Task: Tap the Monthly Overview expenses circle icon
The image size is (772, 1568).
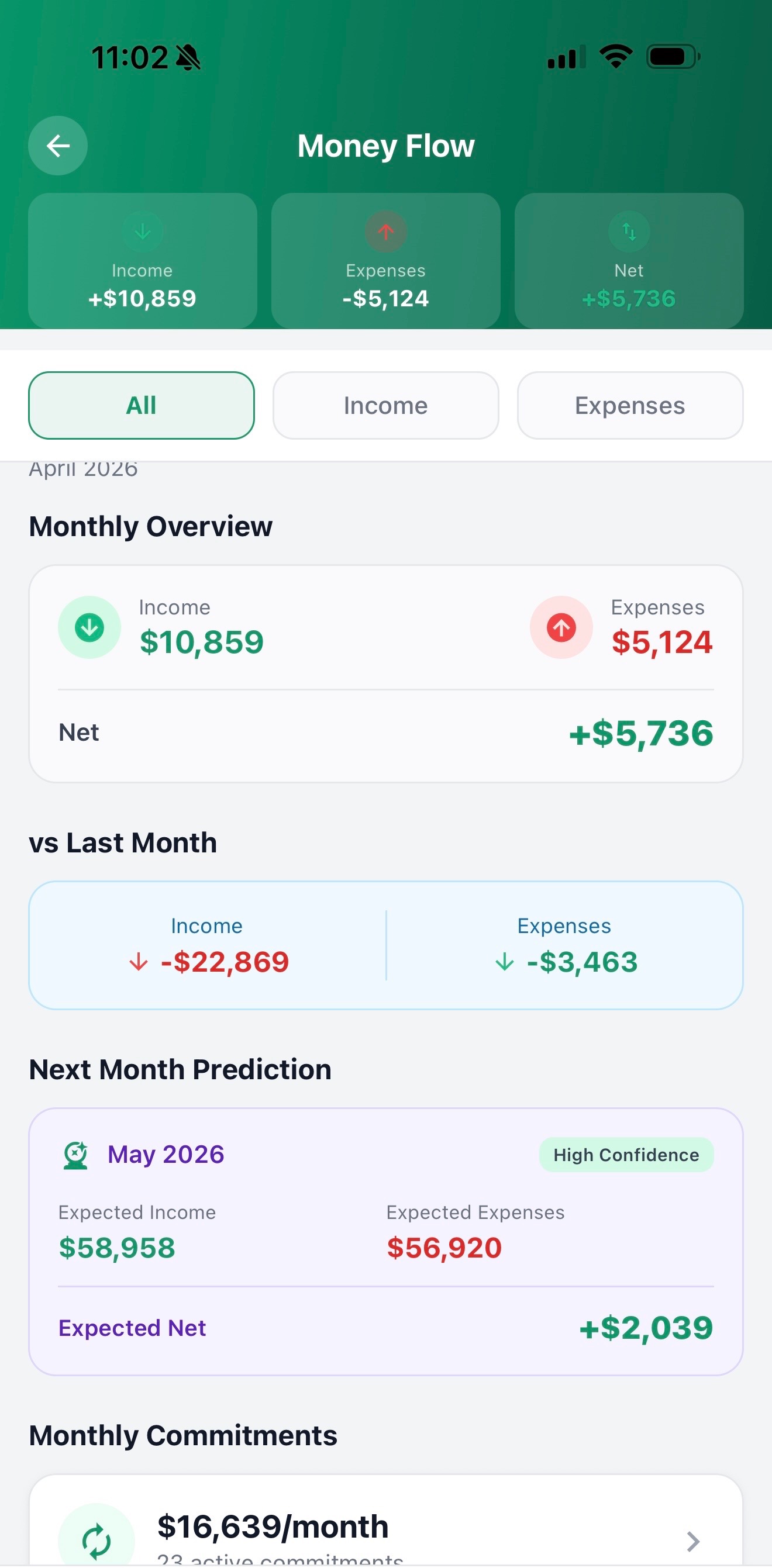Action: (561, 627)
